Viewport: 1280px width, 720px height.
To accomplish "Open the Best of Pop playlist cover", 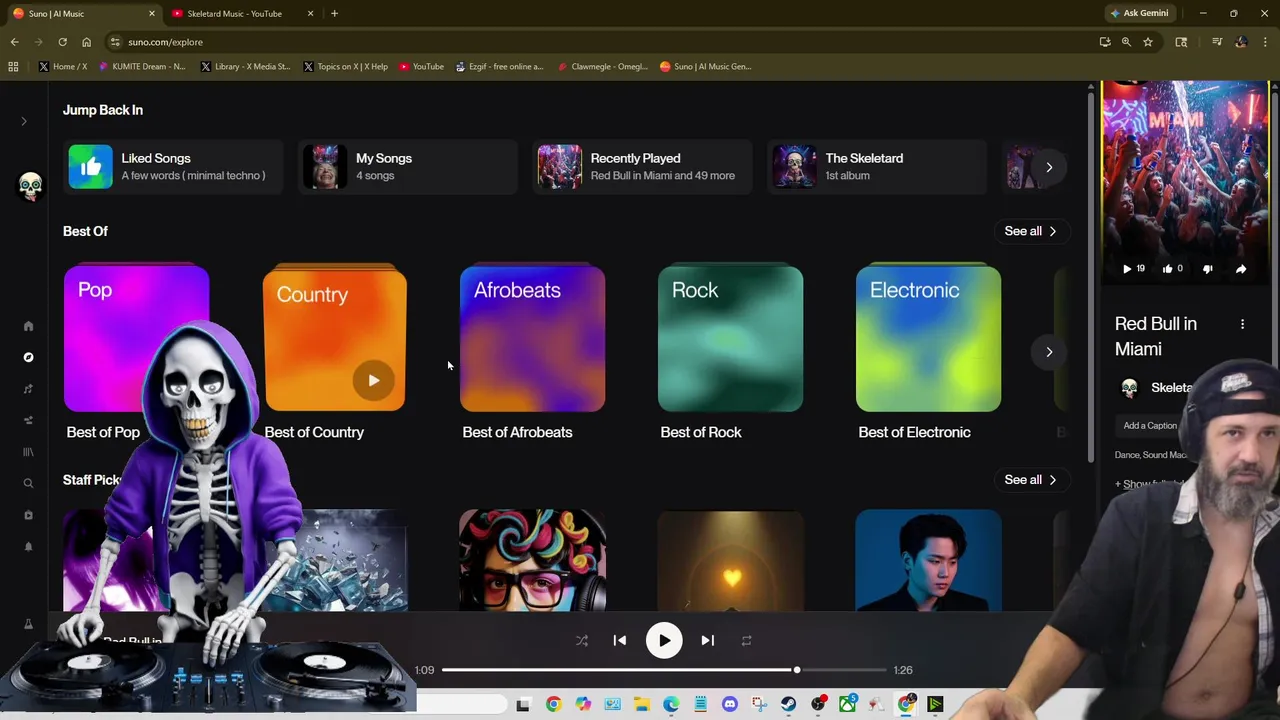I will point(136,338).
